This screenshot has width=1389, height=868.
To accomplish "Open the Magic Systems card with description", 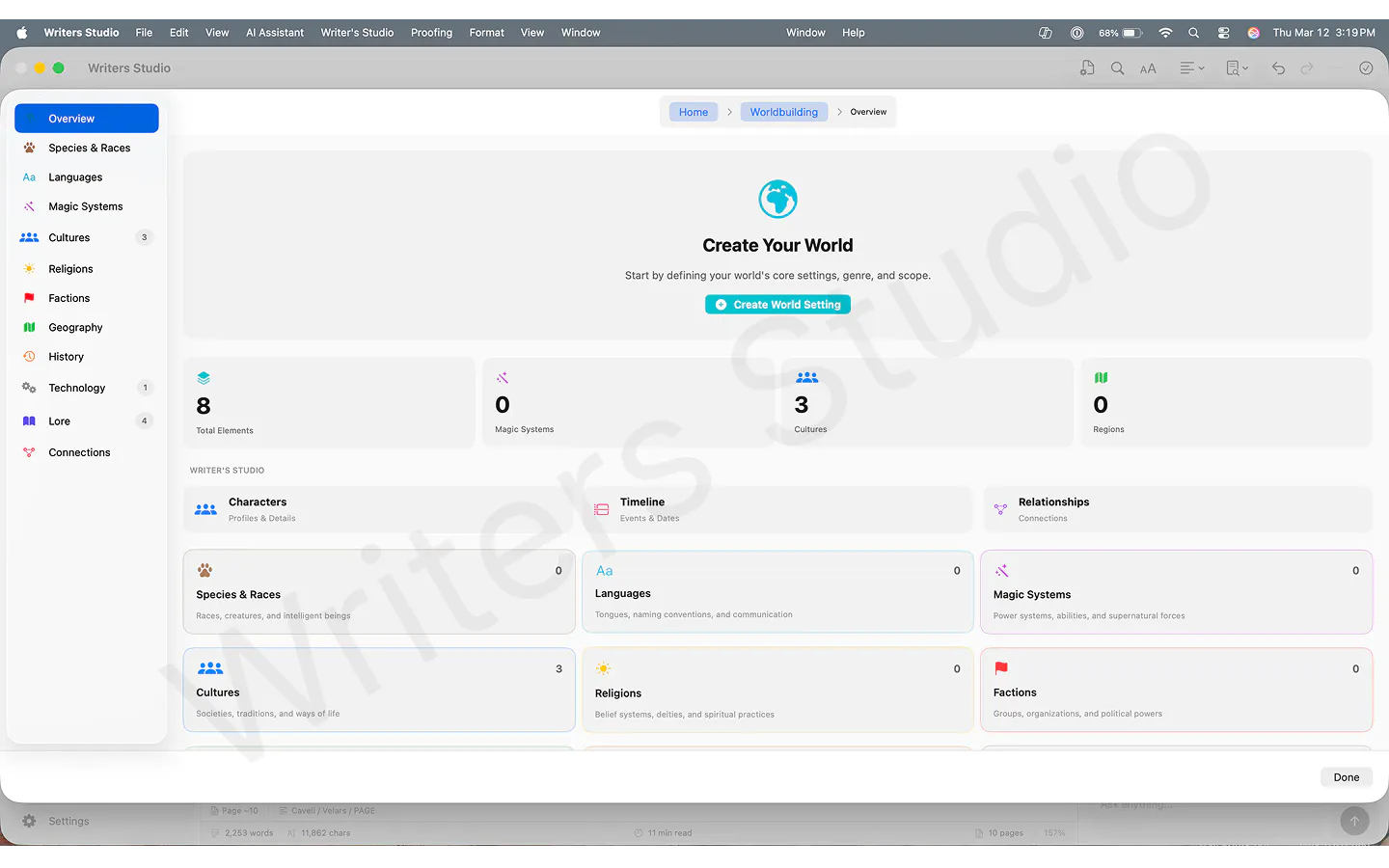I will (1177, 592).
